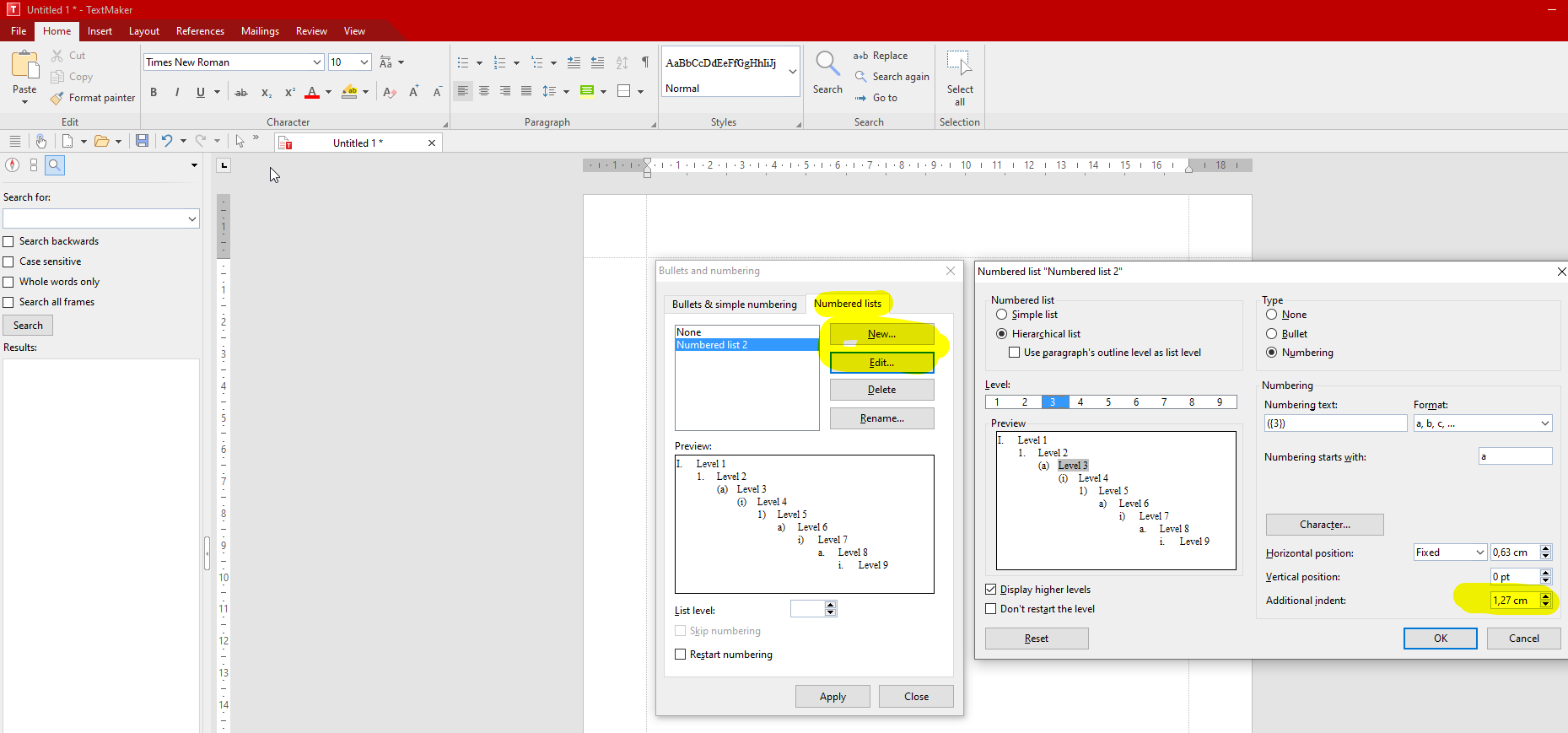This screenshot has width=1568, height=733.
Task: Enable the Case sensitive checkbox
Action: (8, 261)
